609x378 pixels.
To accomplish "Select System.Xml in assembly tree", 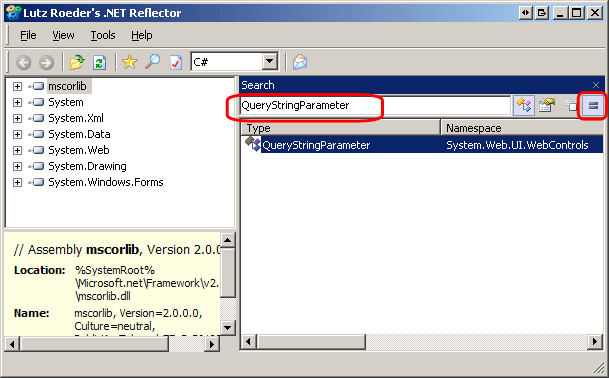I will click(x=76, y=118).
